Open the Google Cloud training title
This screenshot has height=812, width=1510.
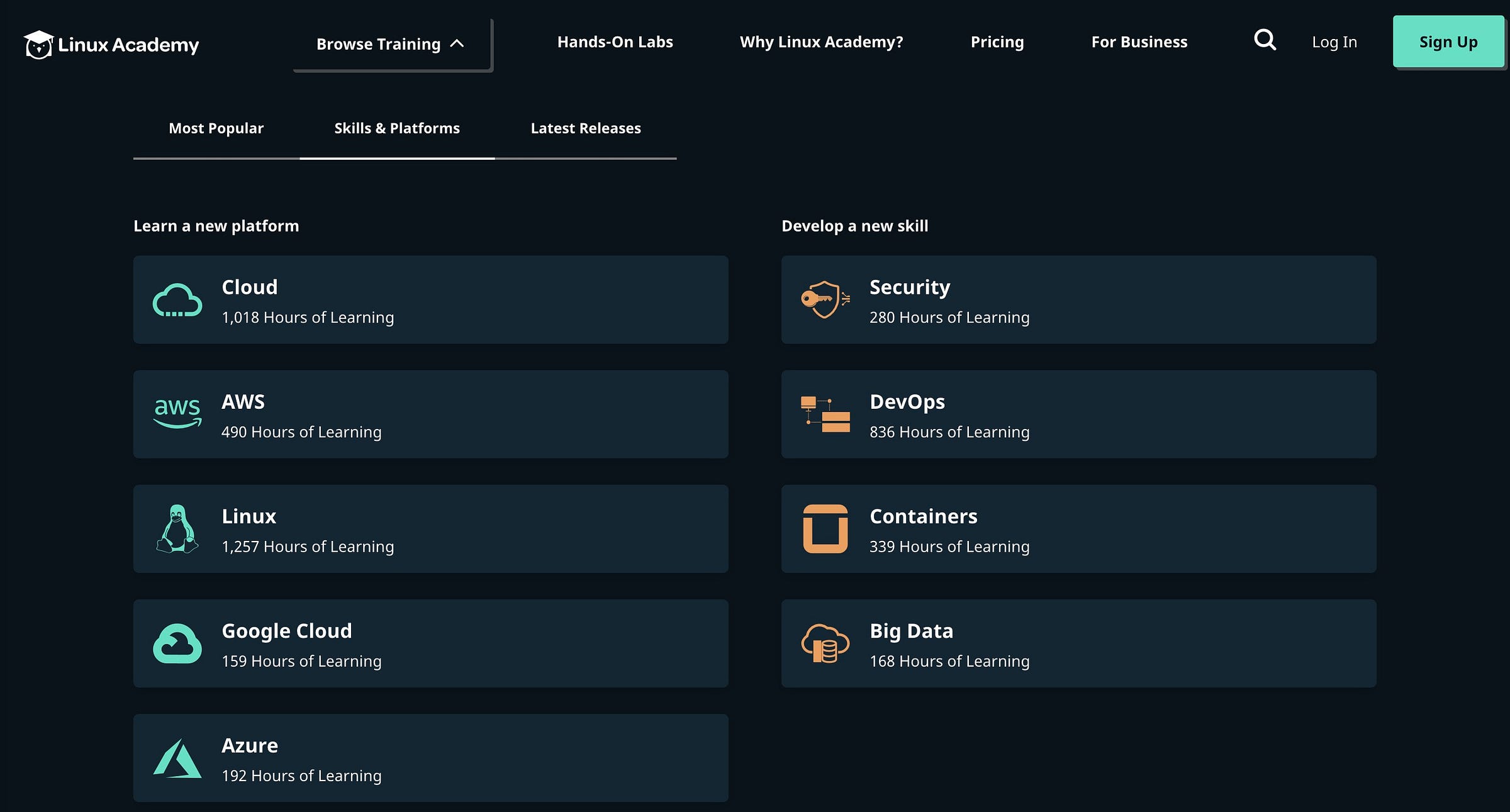286,631
